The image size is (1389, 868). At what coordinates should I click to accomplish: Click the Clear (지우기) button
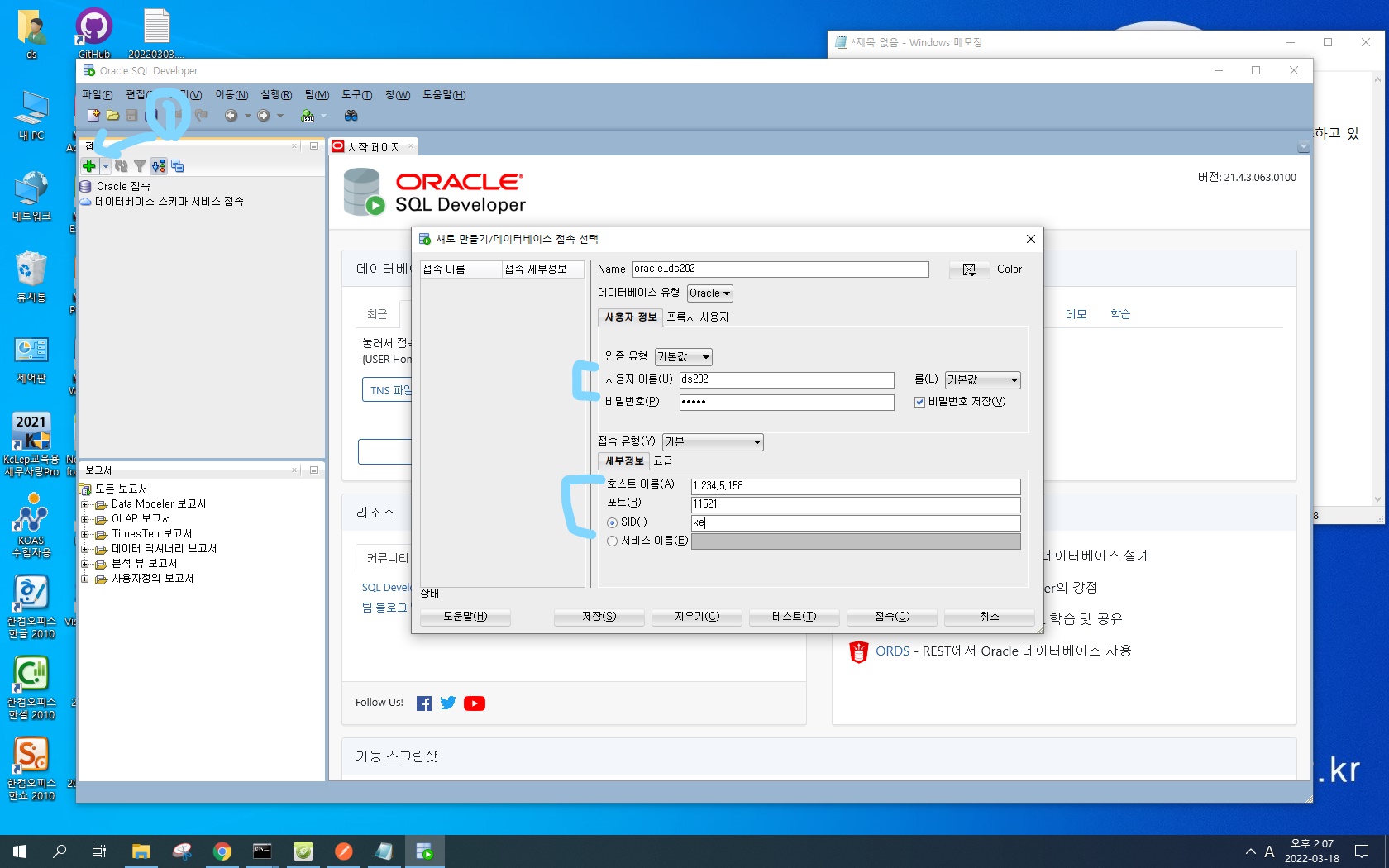tap(697, 617)
